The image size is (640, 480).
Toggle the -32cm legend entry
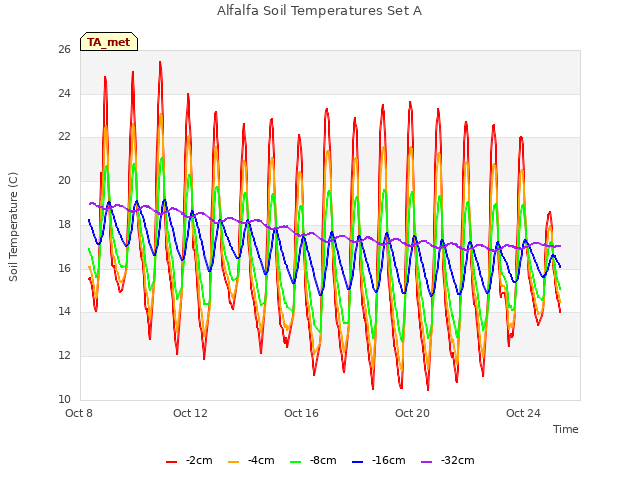[447, 461]
